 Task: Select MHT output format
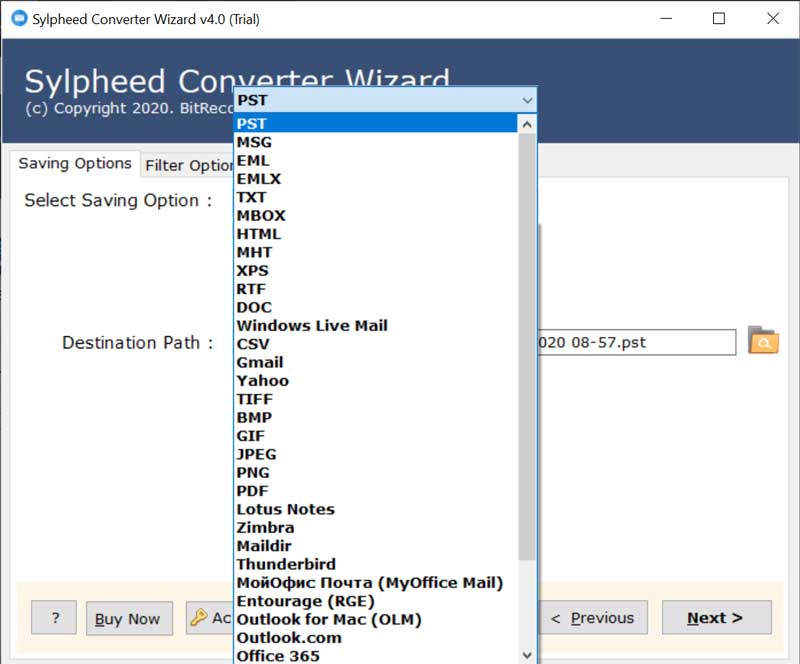(376, 252)
